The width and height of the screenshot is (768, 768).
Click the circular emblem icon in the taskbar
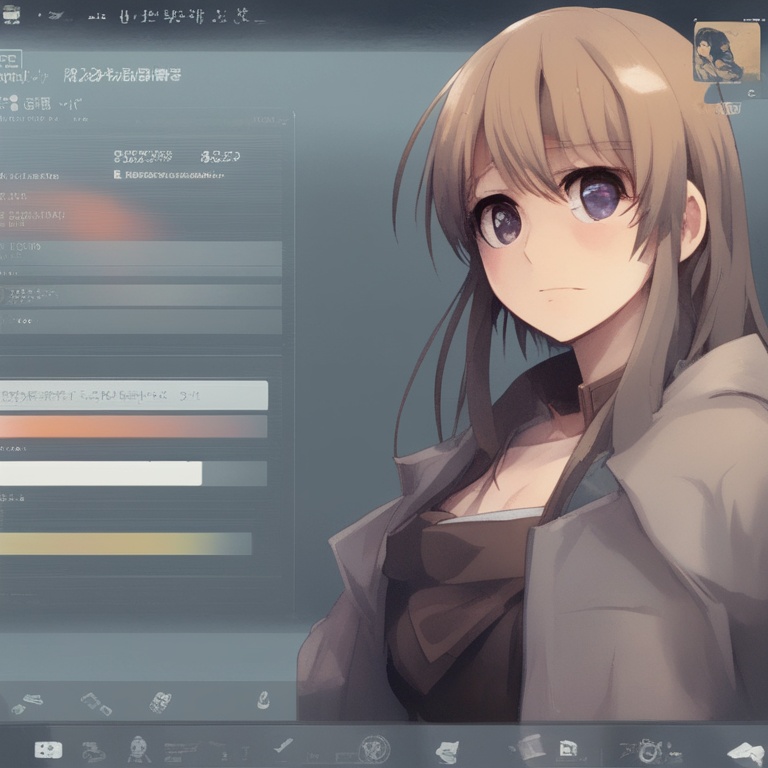[374, 748]
